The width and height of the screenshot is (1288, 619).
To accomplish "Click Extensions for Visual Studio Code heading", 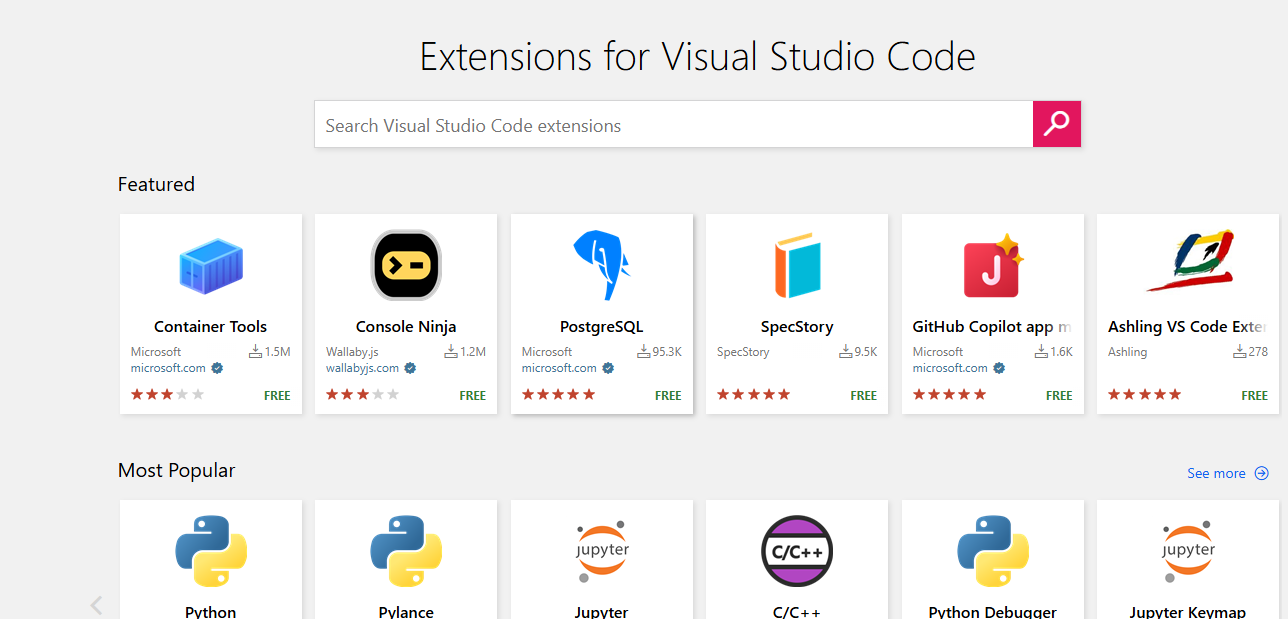I will click(x=698, y=57).
